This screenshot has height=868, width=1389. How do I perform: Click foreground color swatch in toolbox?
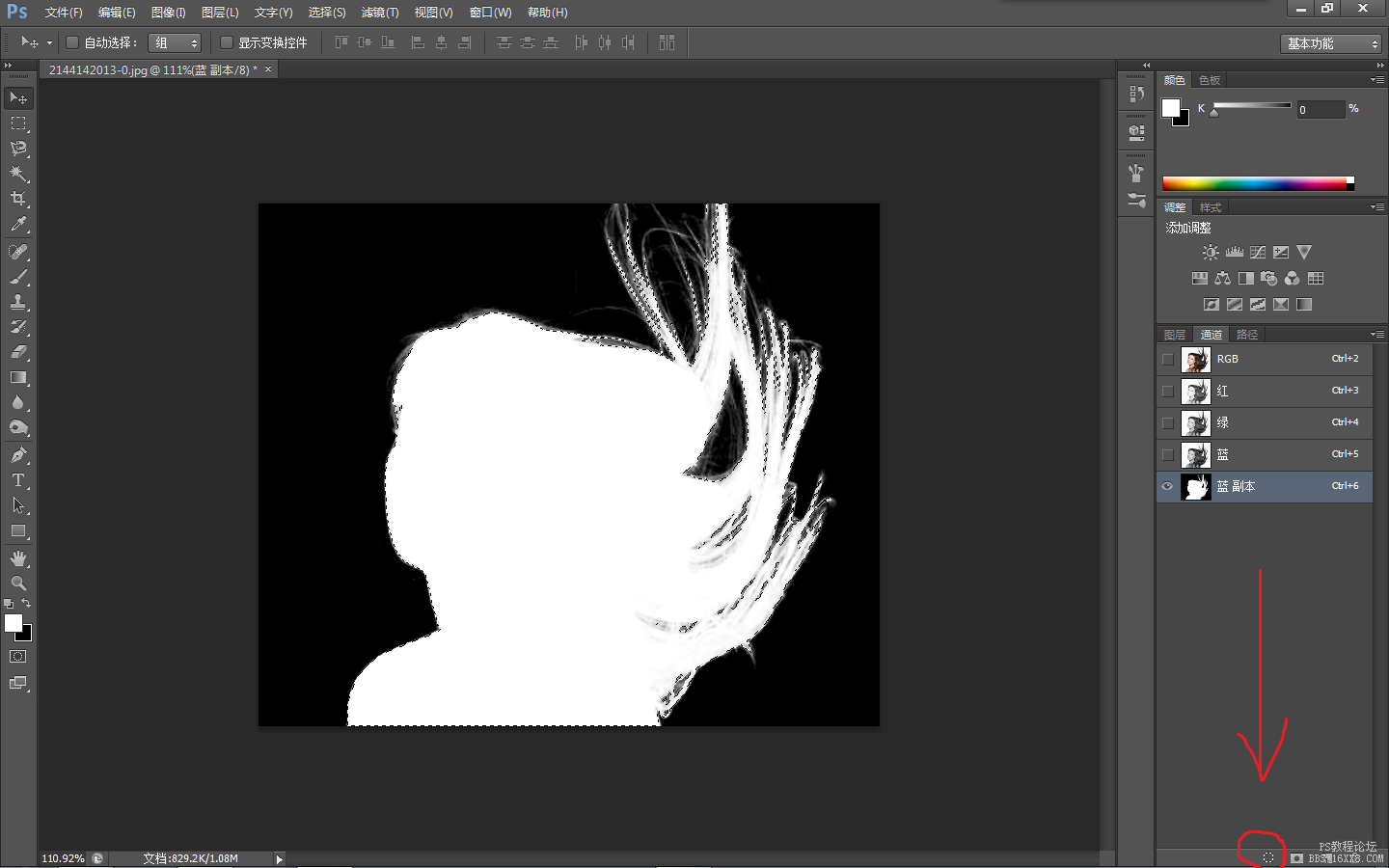pyautogui.click(x=14, y=623)
